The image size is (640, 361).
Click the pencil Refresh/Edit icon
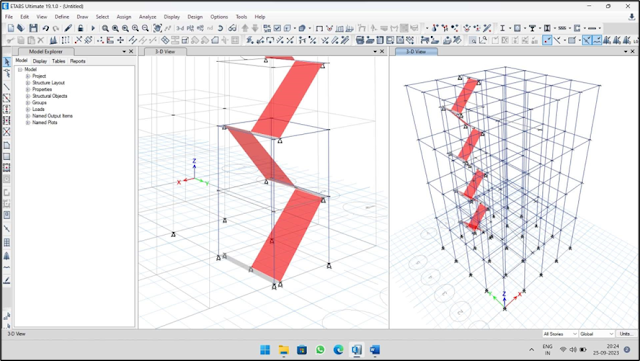68,28
